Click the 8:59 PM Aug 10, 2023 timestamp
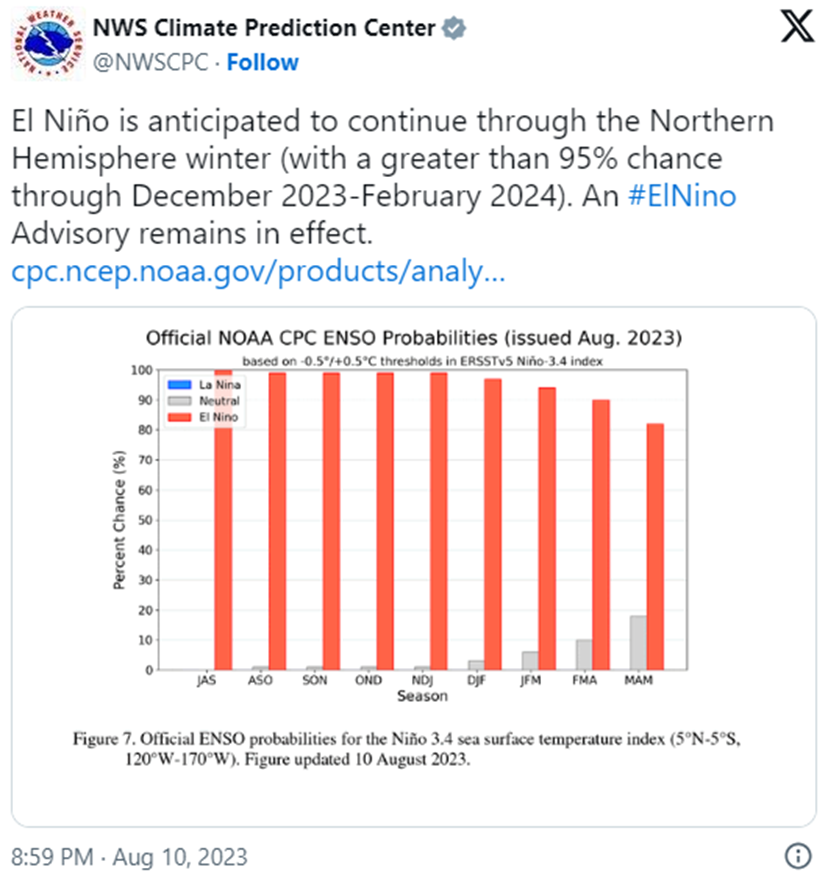The width and height of the screenshot is (828, 884). (130, 857)
